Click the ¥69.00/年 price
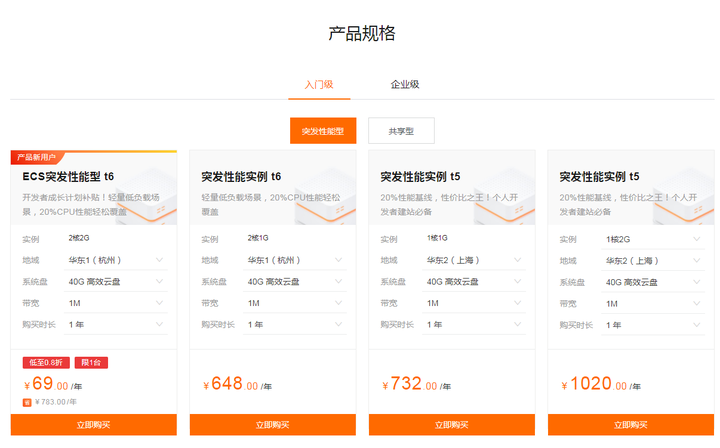 (53, 384)
